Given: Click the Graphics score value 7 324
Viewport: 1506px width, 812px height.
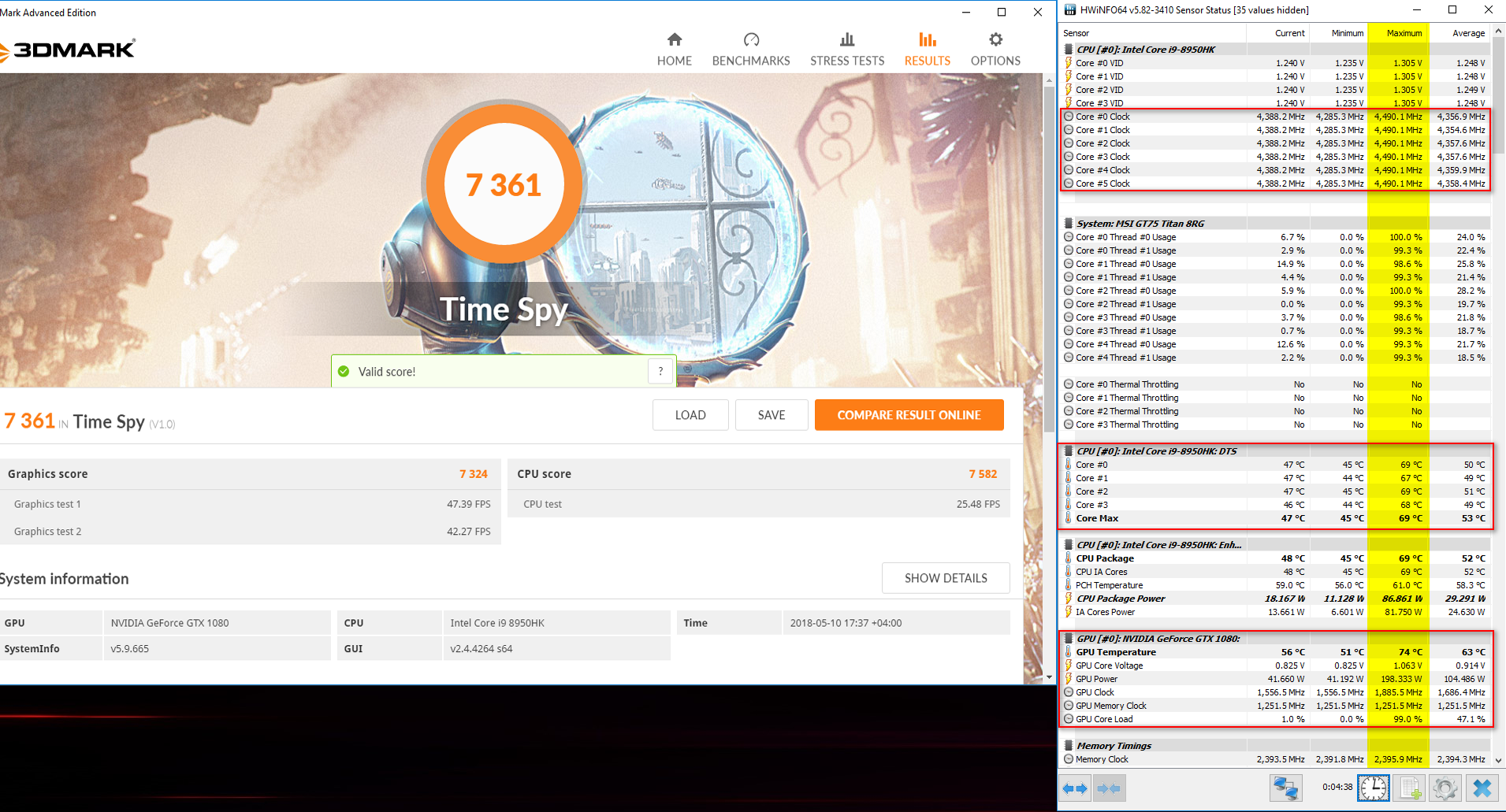Looking at the screenshot, I should click(x=474, y=474).
